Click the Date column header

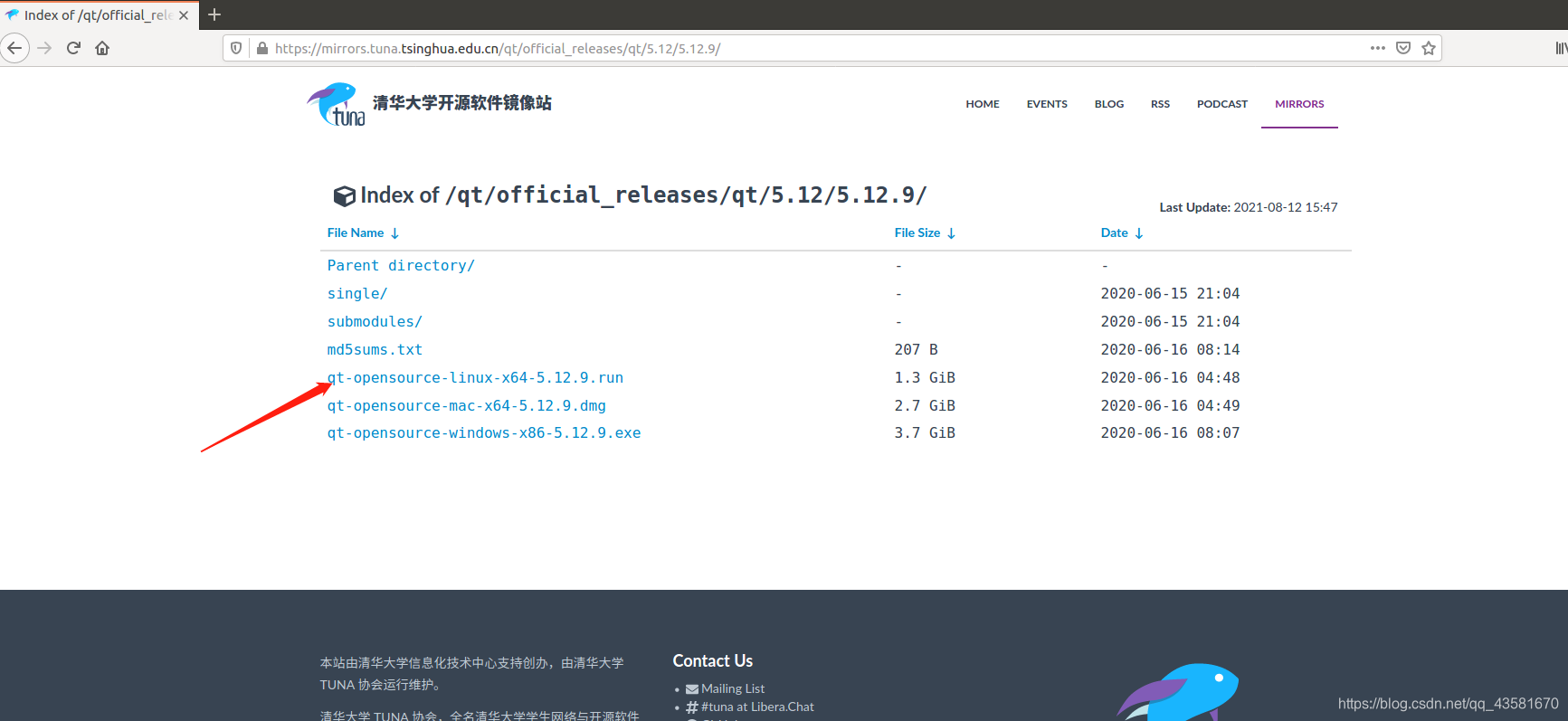coord(1115,232)
